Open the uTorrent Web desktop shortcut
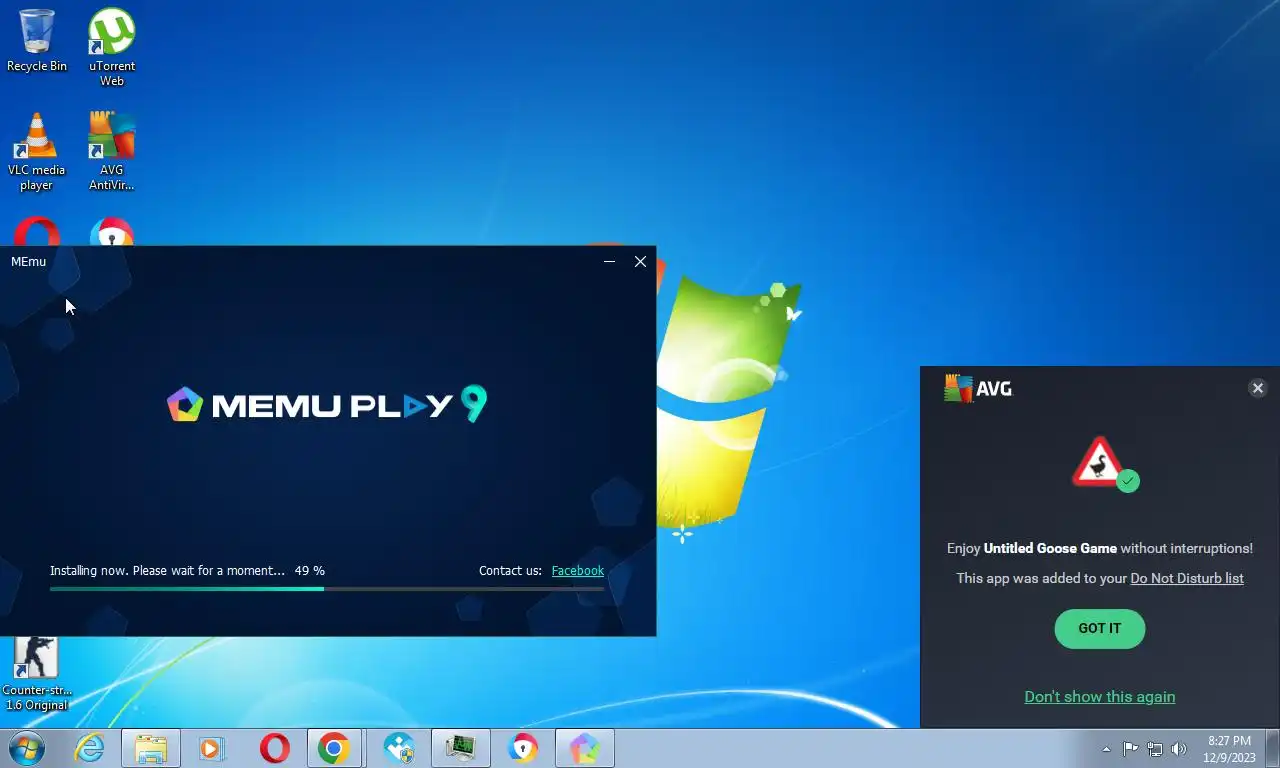Image resolution: width=1280 pixels, height=768 pixels. (112, 47)
